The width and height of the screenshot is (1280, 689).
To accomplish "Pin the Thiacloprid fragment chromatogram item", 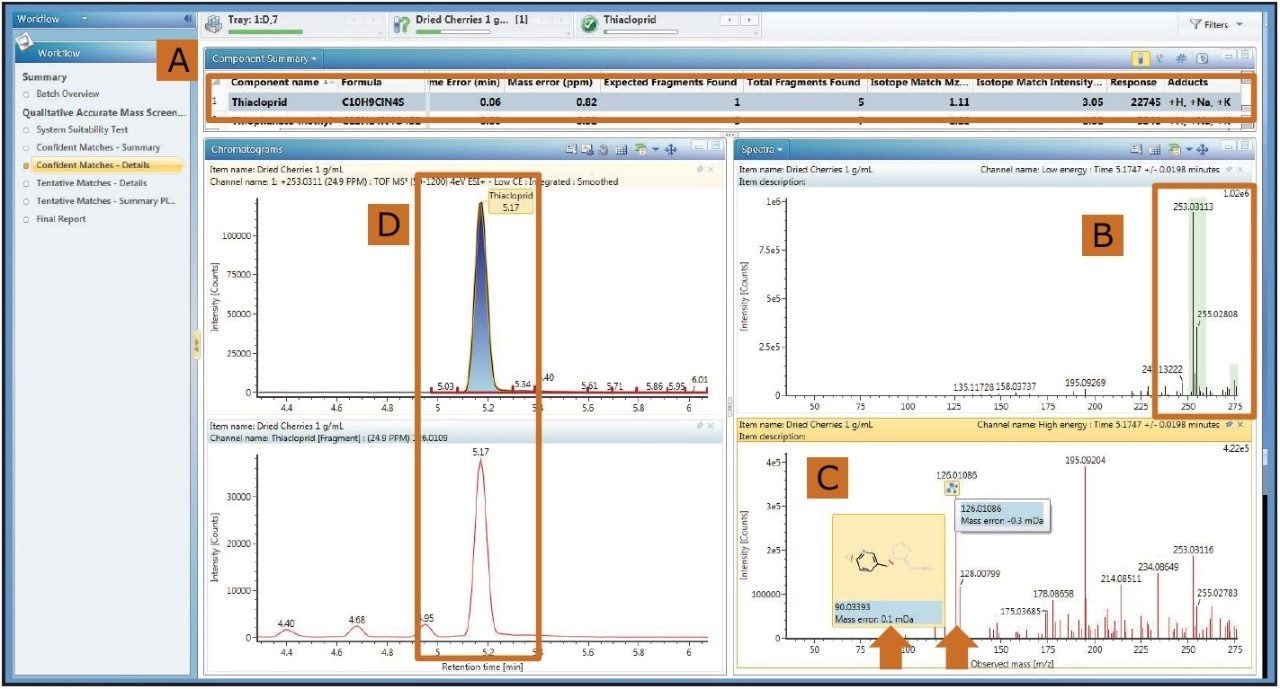I will point(699,425).
